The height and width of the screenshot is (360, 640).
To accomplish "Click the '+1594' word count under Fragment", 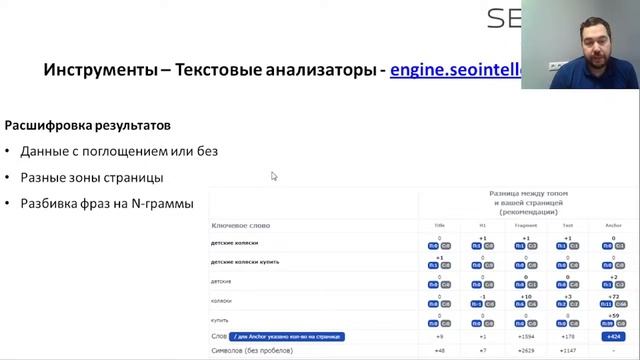I will point(526,337).
